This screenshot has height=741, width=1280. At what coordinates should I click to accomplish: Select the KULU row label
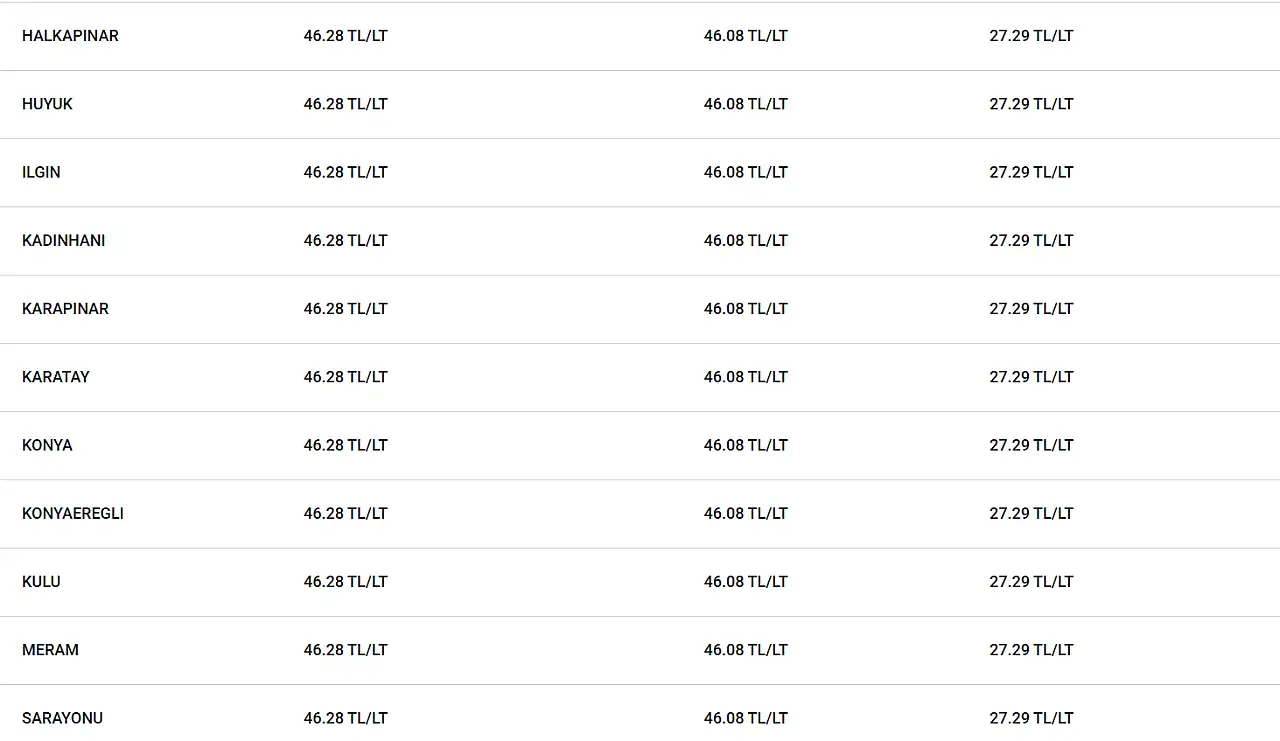[x=41, y=581]
